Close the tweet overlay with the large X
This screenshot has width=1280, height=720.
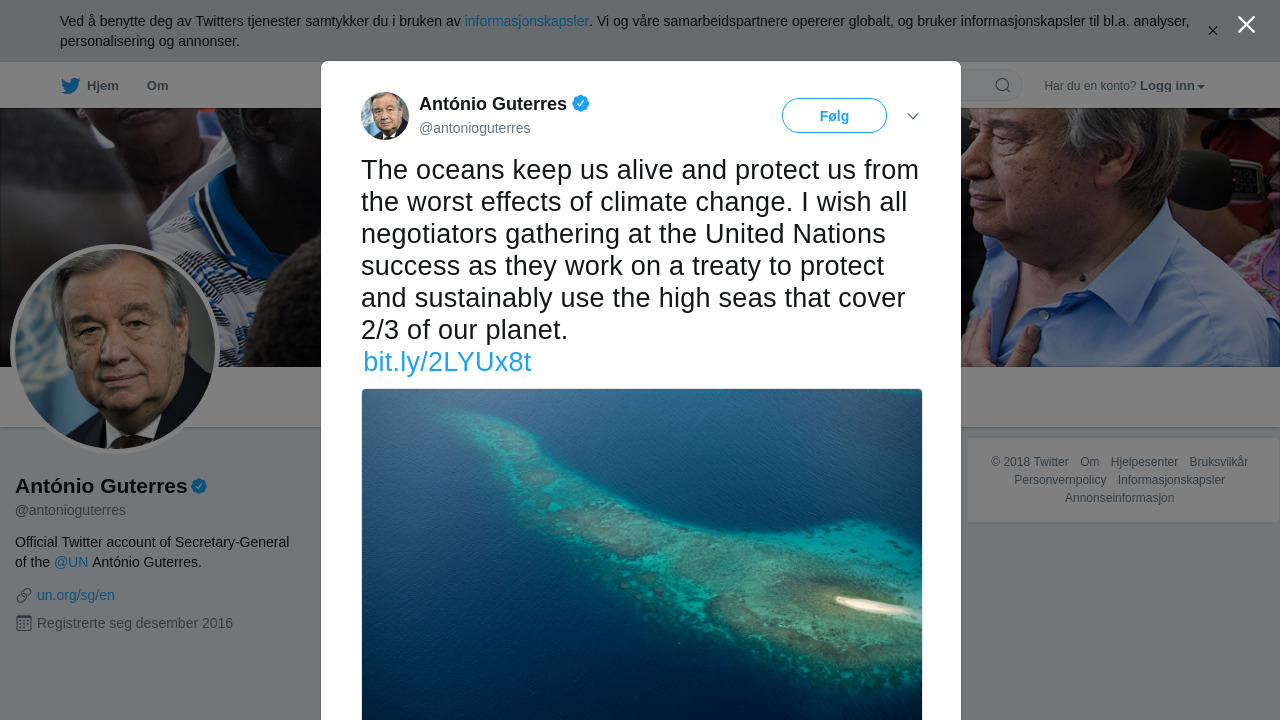tap(1246, 25)
